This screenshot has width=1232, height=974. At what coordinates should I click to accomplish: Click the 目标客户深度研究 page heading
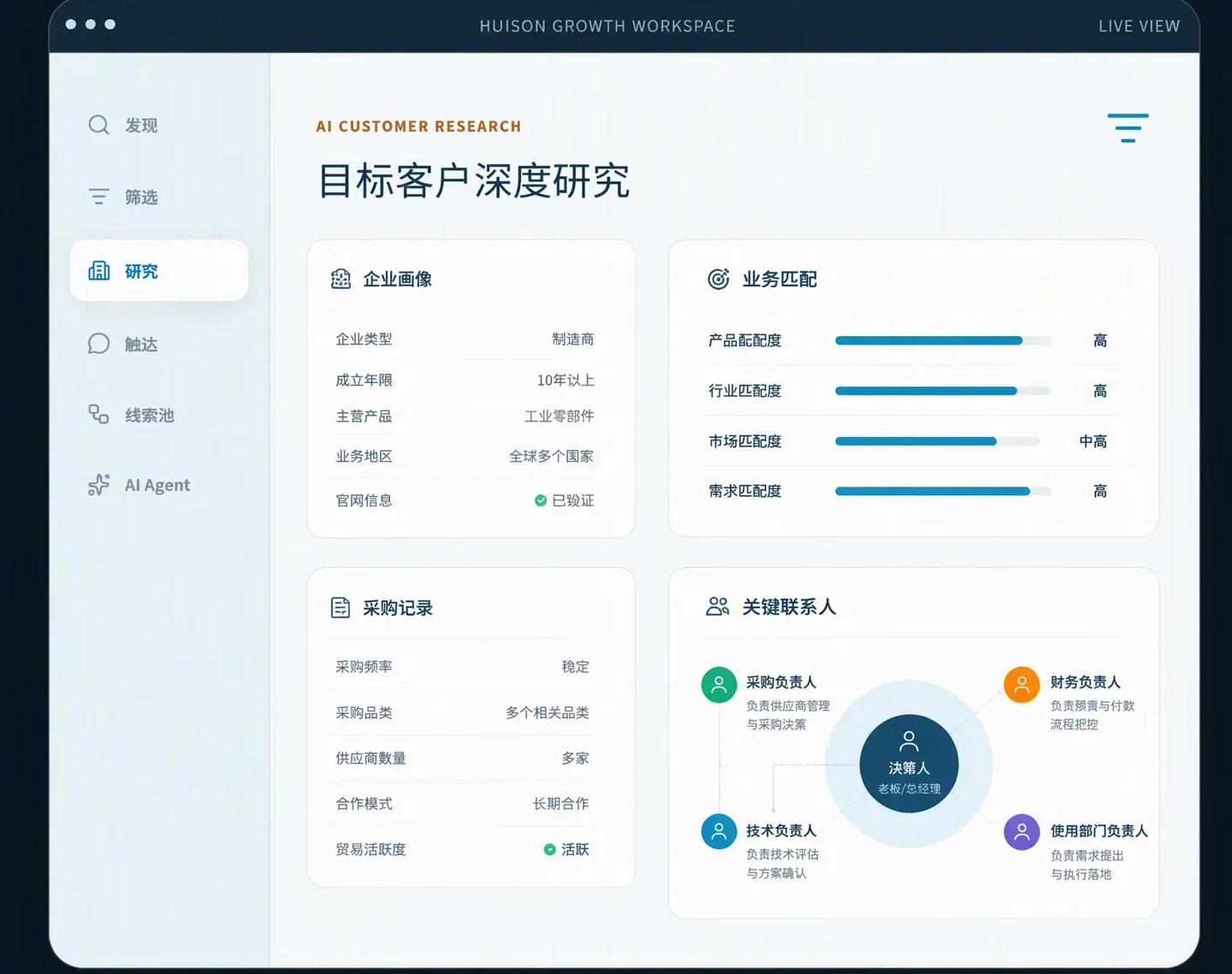pos(474,181)
